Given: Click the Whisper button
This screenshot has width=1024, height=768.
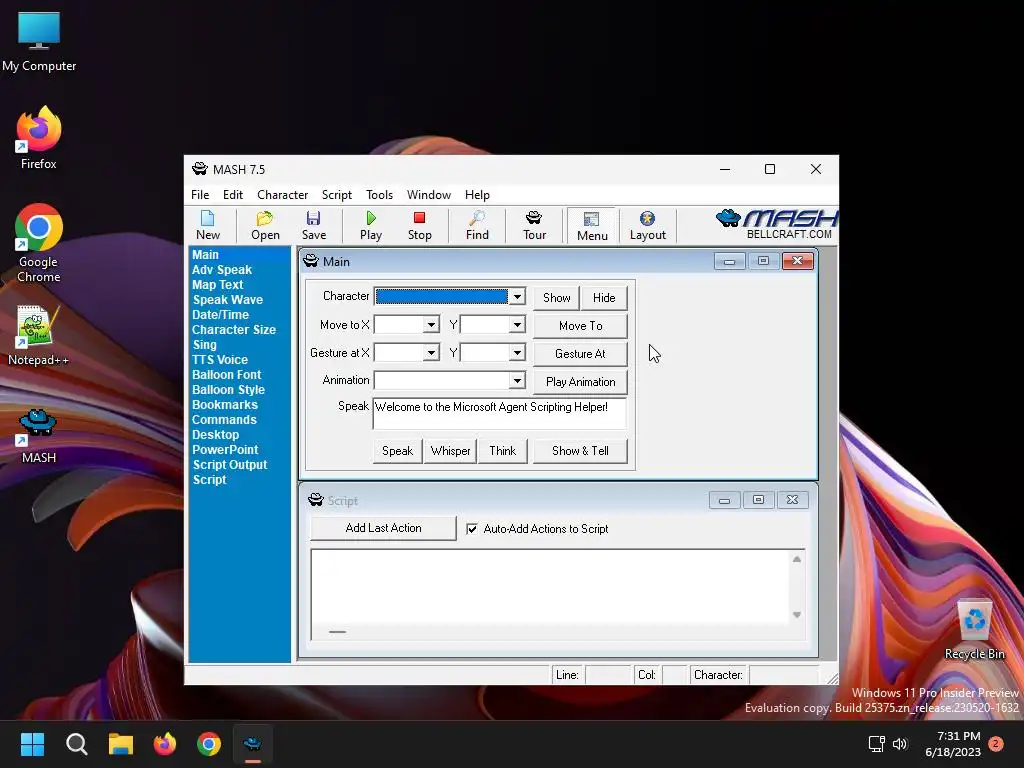Looking at the screenshot, I should pyautogui.click(x=450, y=451).
